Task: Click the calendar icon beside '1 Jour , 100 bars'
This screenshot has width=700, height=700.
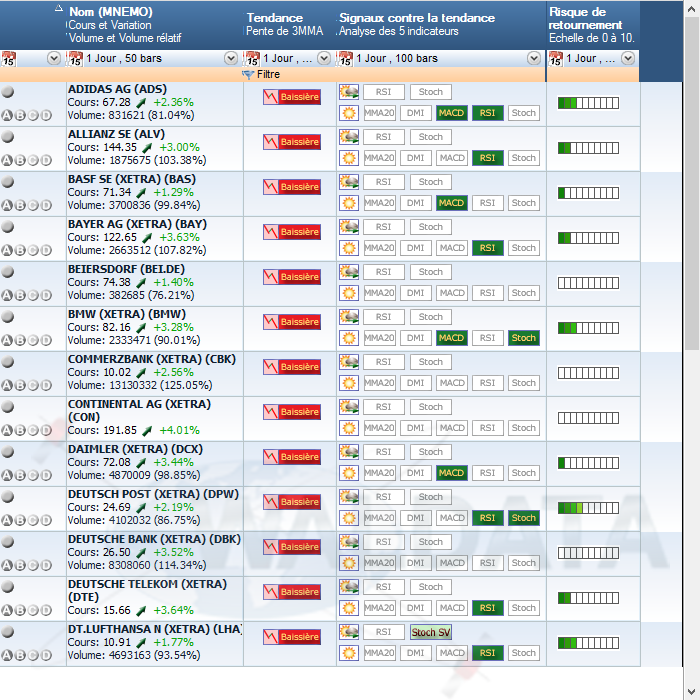Action: 345,58
